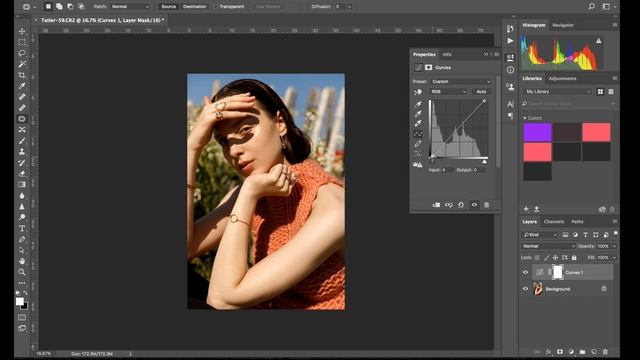The width and height of the screenshot is (640, 360).
Task: Add a layer mask icon in Layers panel
Action: 560,352
